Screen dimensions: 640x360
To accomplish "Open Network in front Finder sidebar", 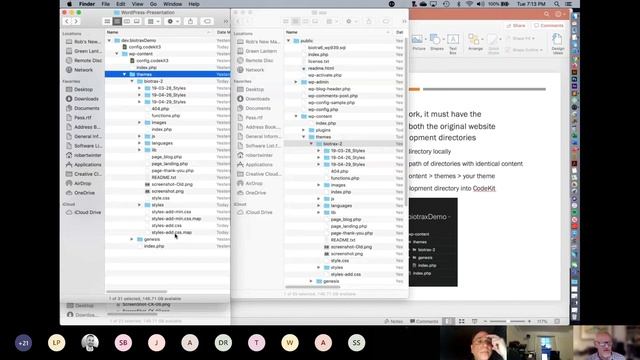I will point(80,70).
